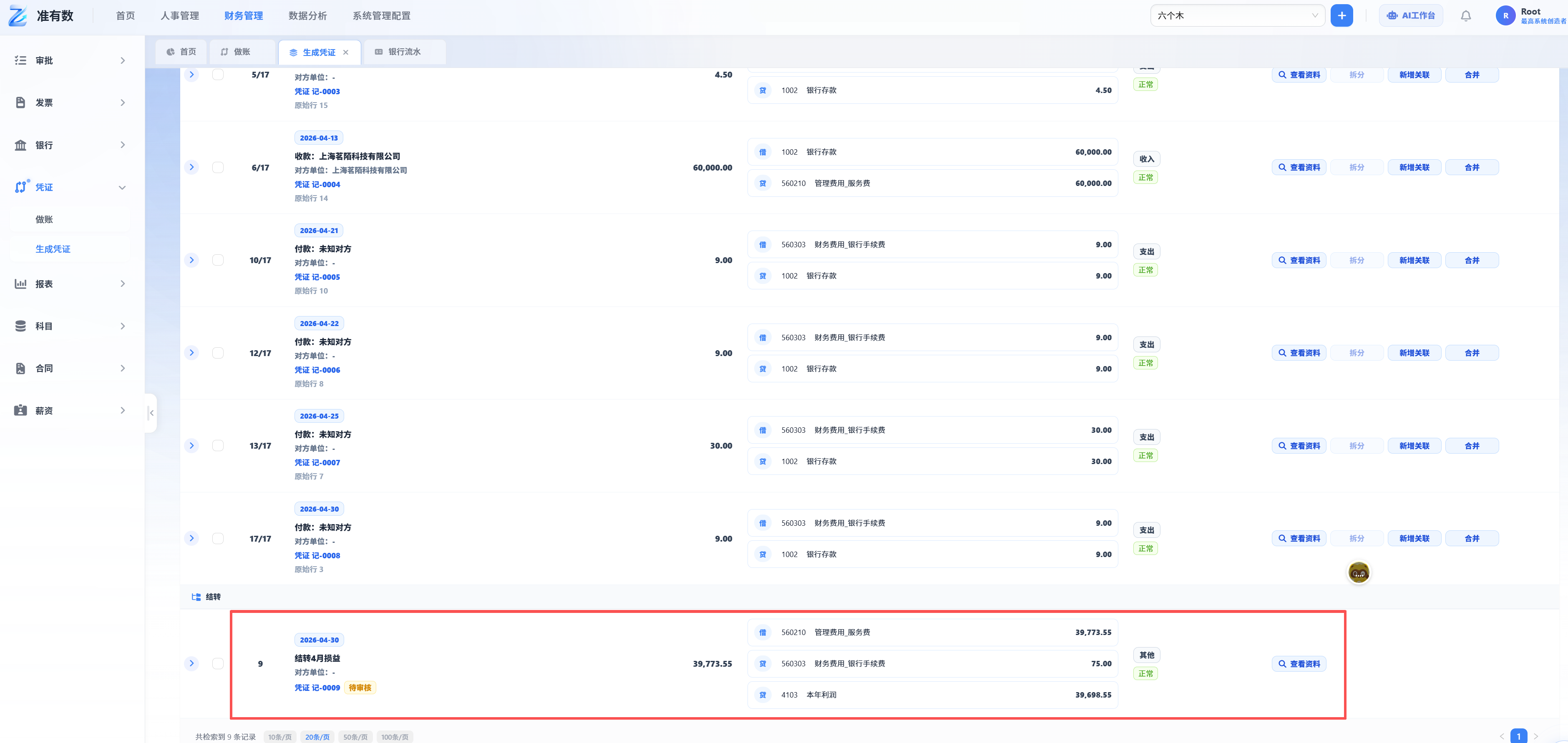1568x743 pixels.
Task: Click 查看资料 for row 6/17
Action: point(1299,167)
